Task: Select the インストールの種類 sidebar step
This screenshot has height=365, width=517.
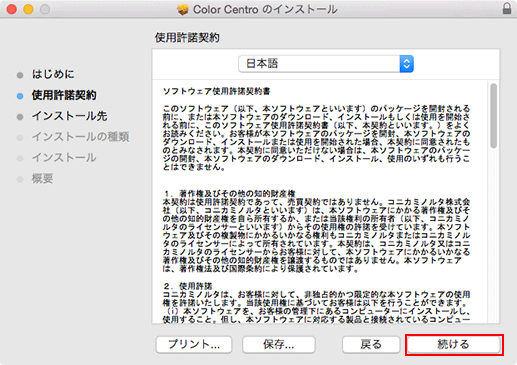Action: click(x=80, y=137)
